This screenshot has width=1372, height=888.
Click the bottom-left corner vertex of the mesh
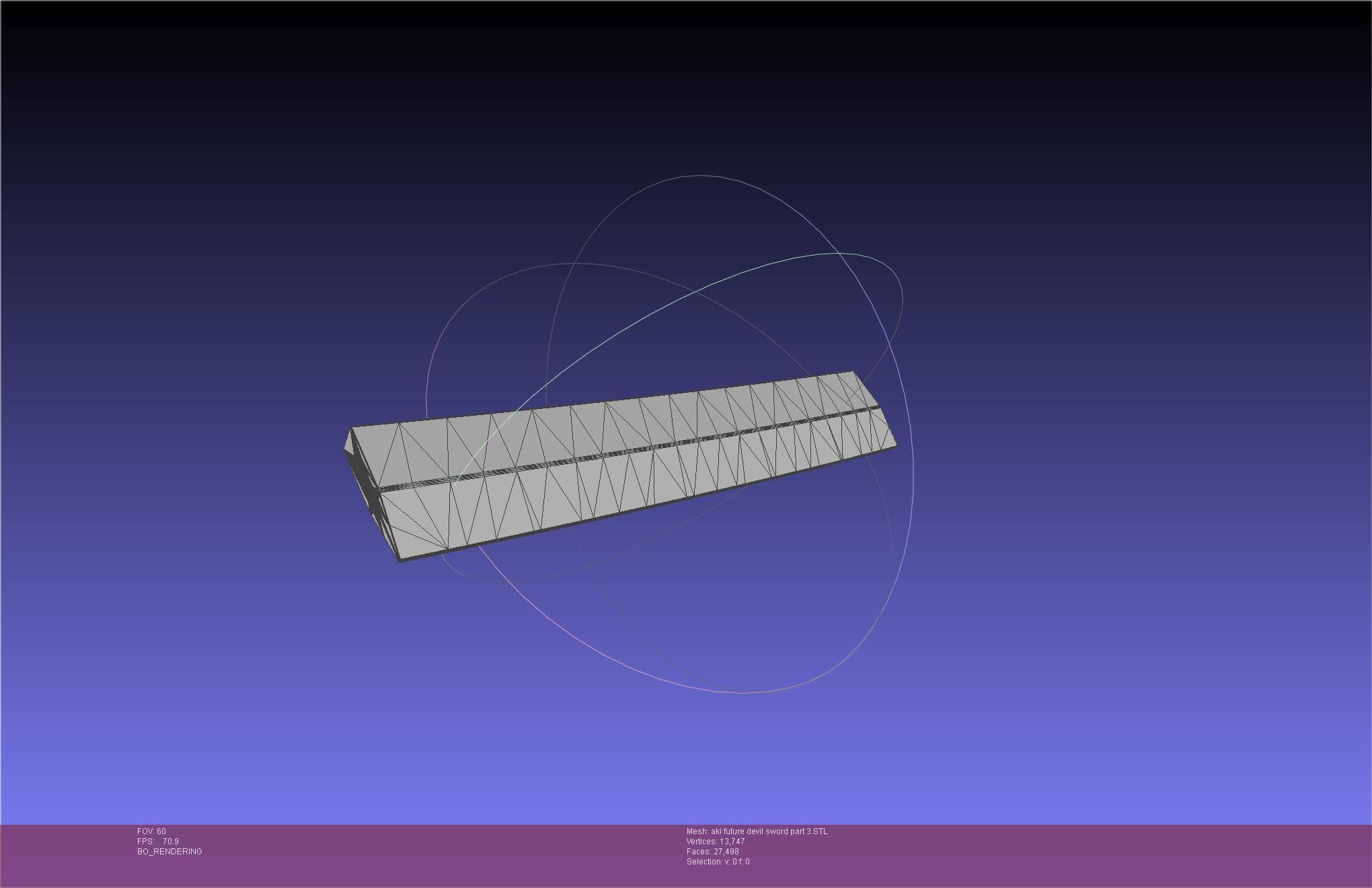click(x=400, y=560)
